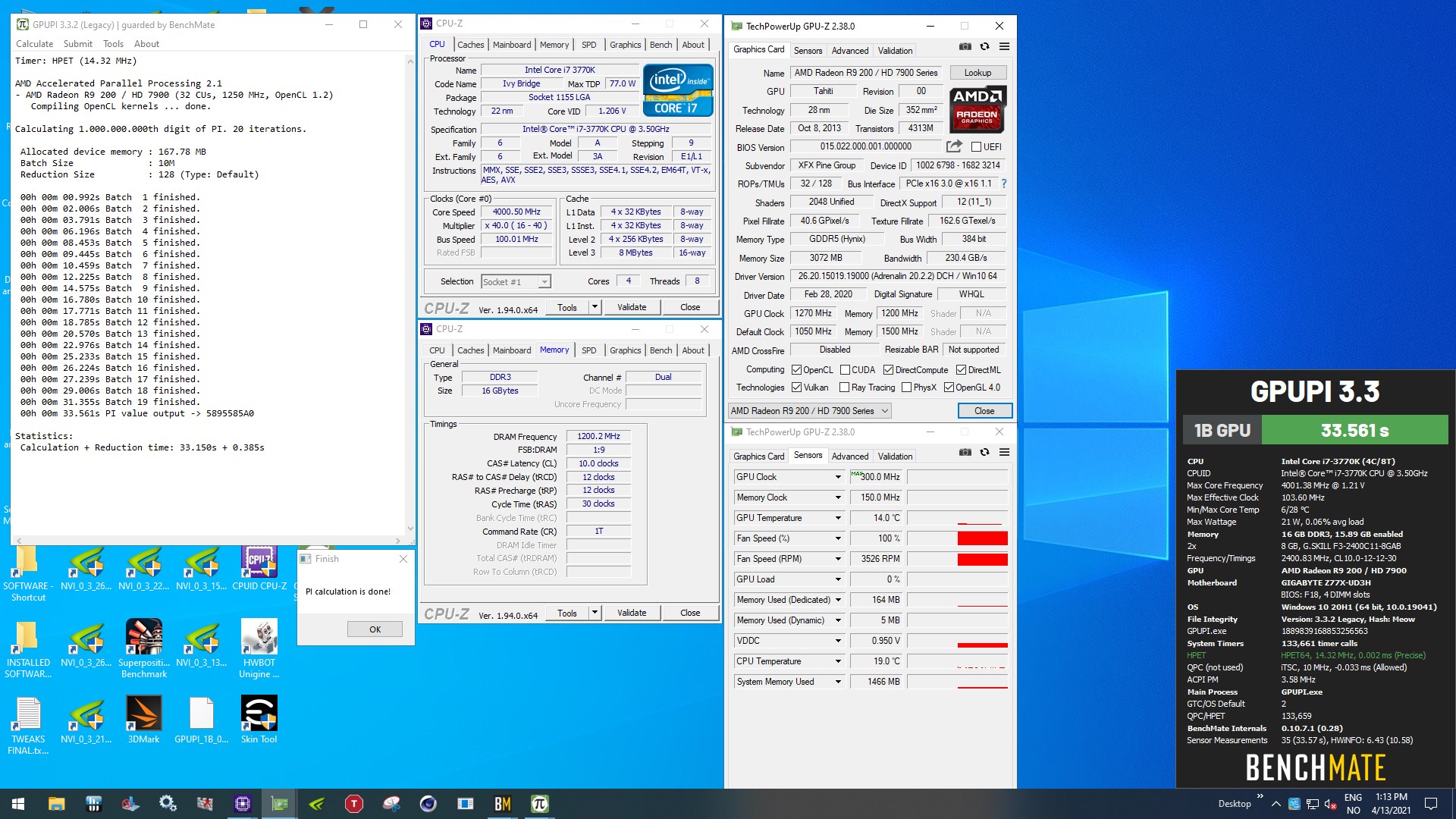This screenshot has height=819, width=1456.
Task: Toggle the UEFI checkbox in GPU-Z
Action: tap(976, 147)
